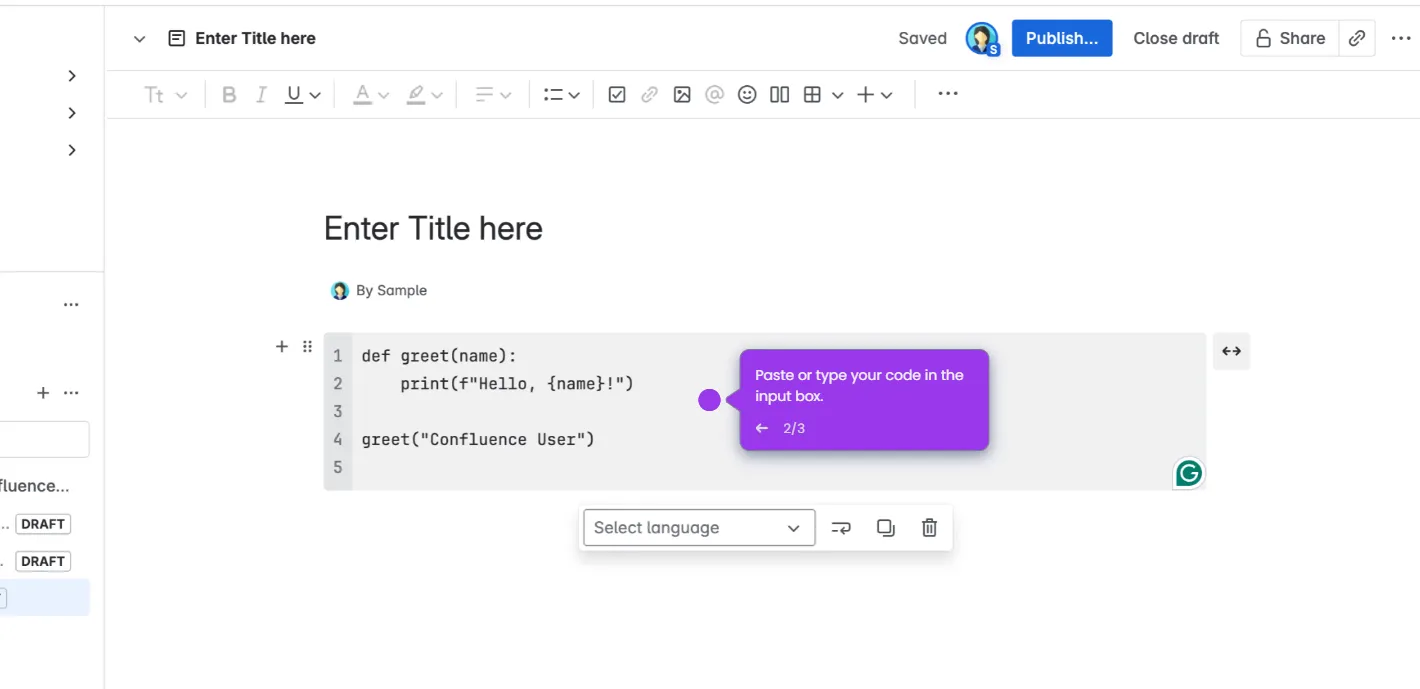Viewport: 1420px width, 689px height.
Task: Insert a table from the toolbar
Action: 812,95
